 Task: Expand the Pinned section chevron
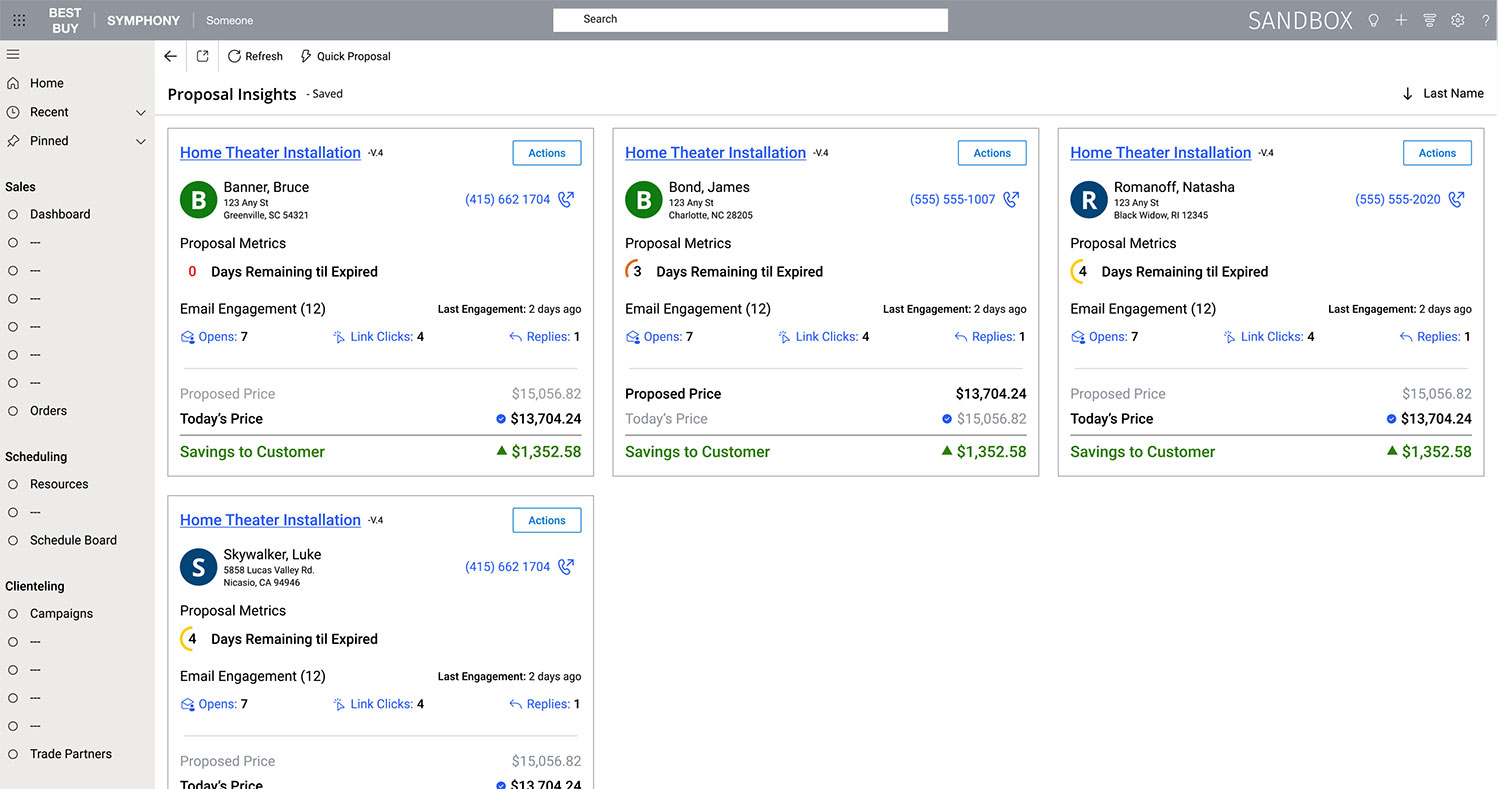click(140, 142)
